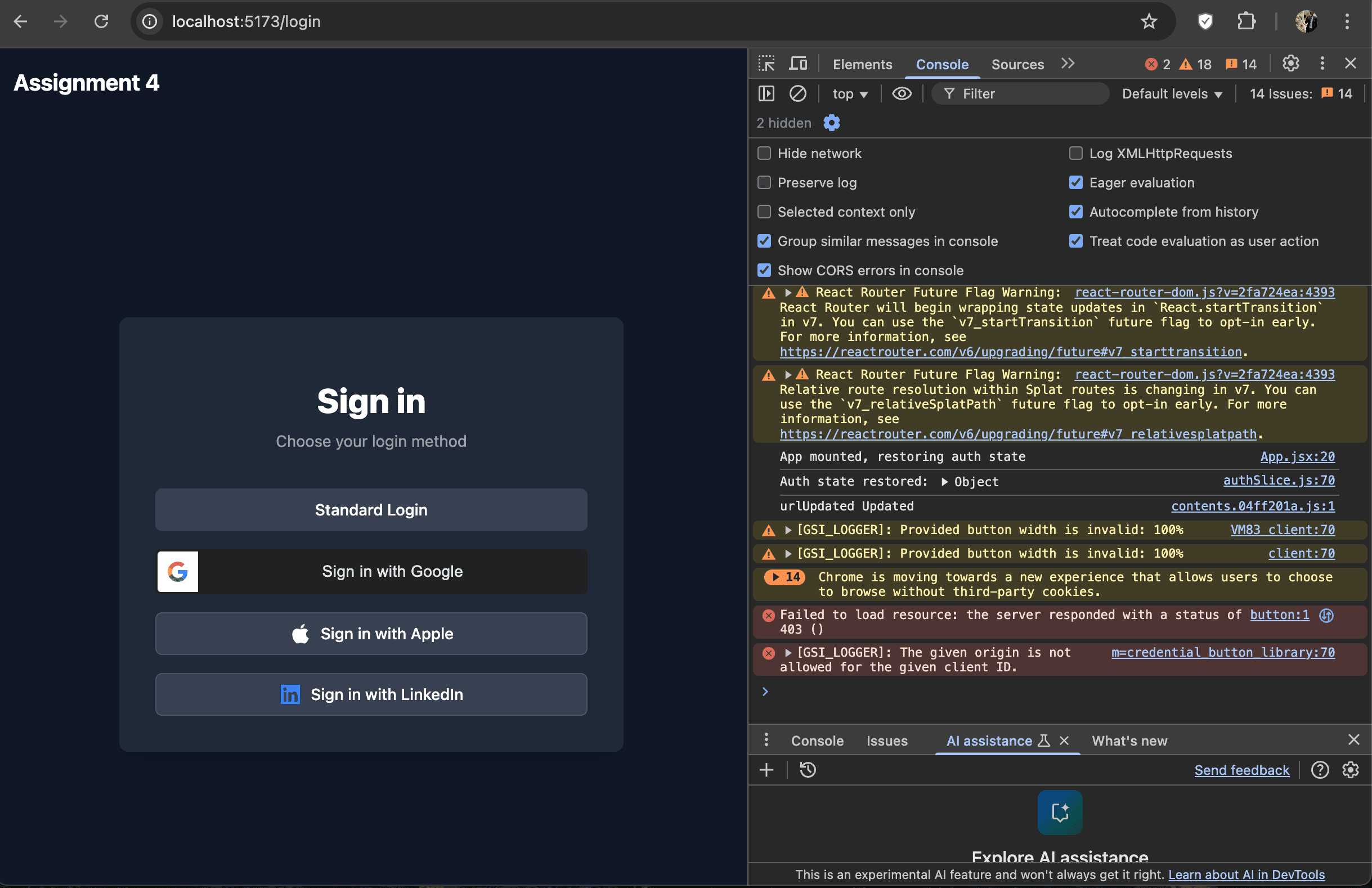
Task: Close the AI assistance tab
Action: (1064, 741)
